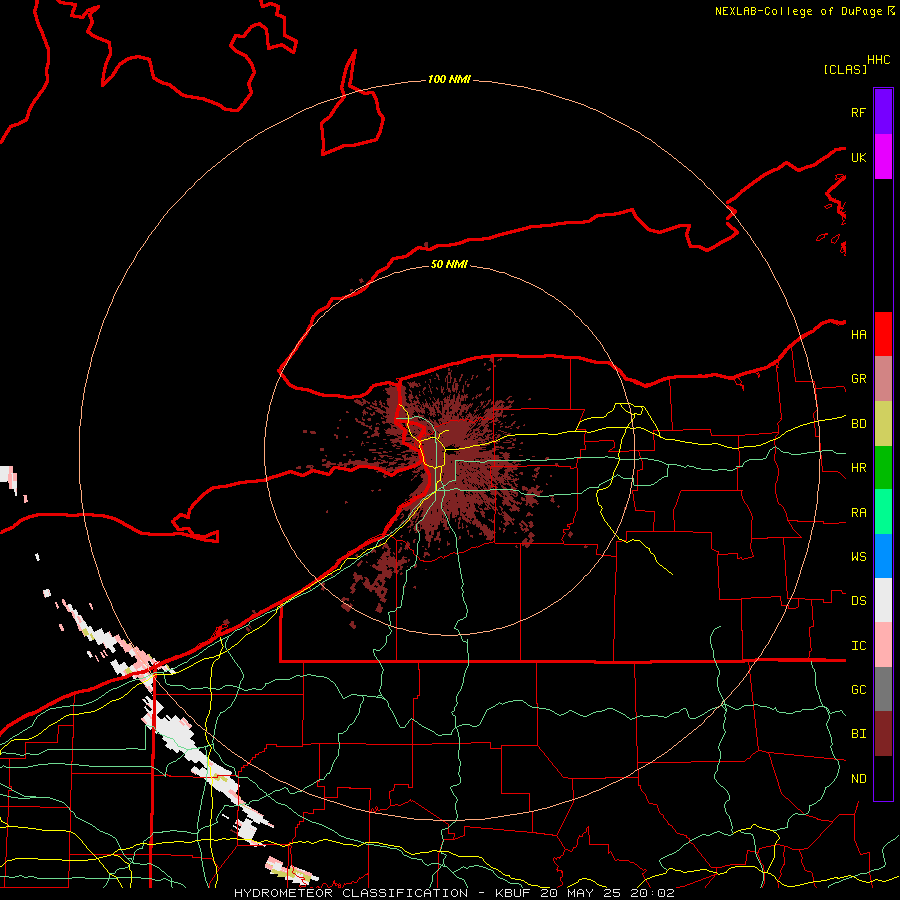Viewport: 900px width, 900px height.
Task: Select the gray GC graupel swatch
Action: [883, 689]
